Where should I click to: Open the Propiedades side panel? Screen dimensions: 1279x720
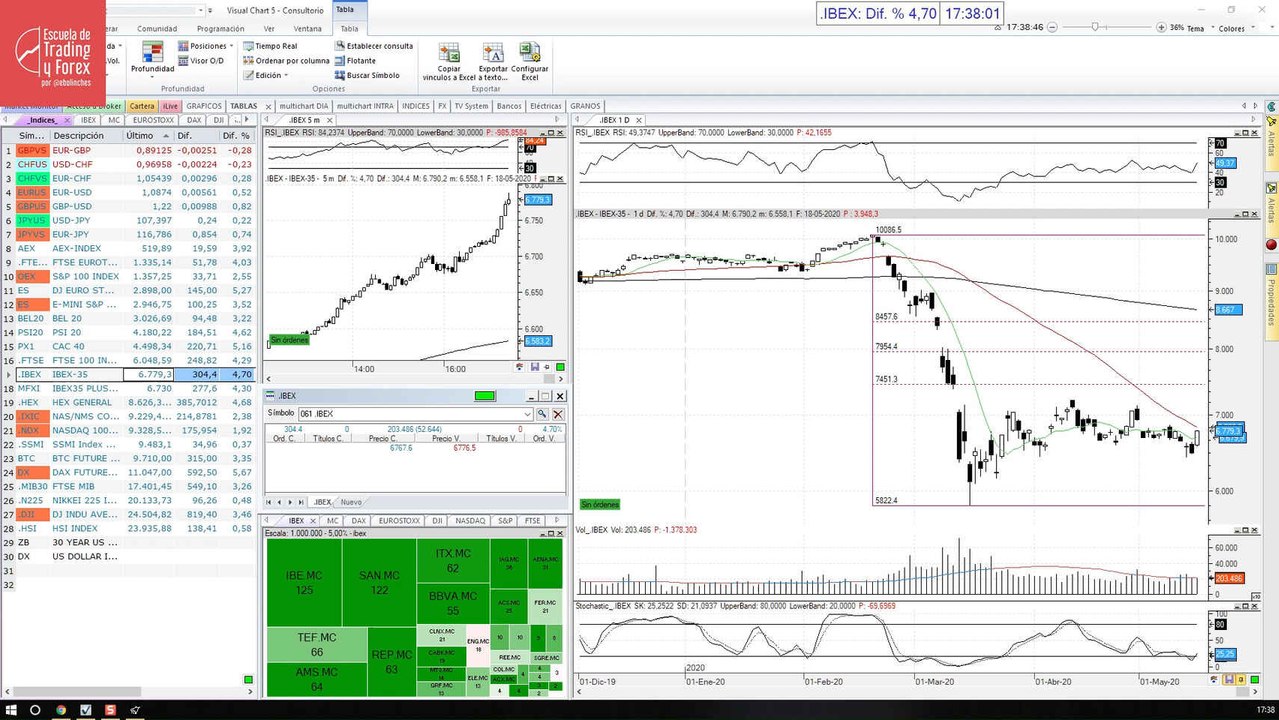click(1271, 301)
